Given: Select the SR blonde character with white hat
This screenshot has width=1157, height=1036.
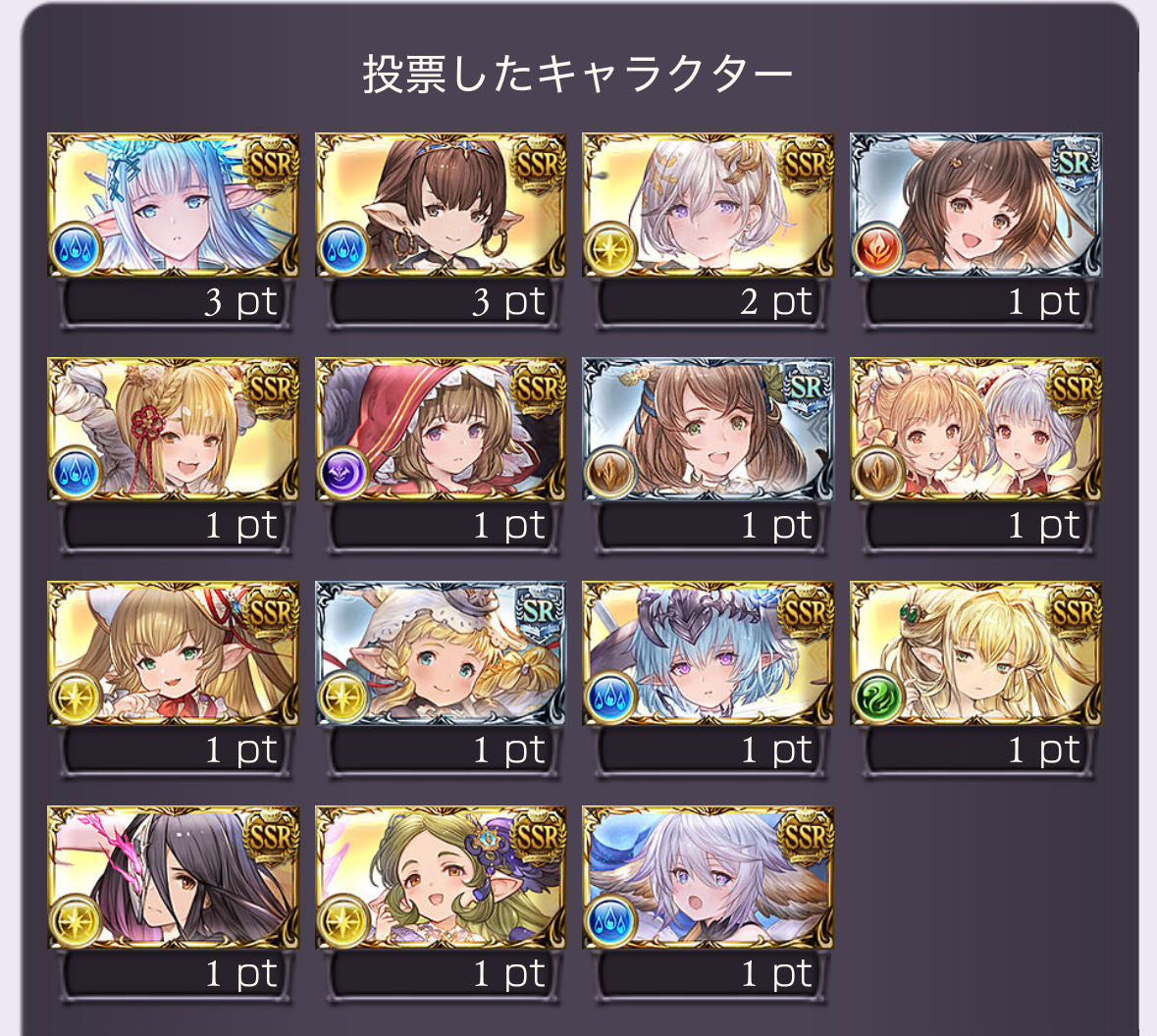Looking at the screenshot, I should pos(441,652).
